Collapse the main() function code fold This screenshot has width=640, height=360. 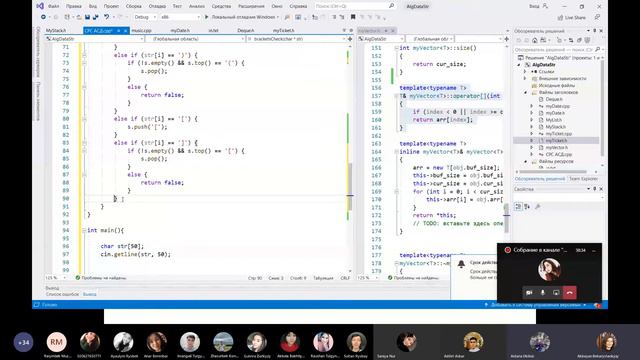click(x=84, y=231)
